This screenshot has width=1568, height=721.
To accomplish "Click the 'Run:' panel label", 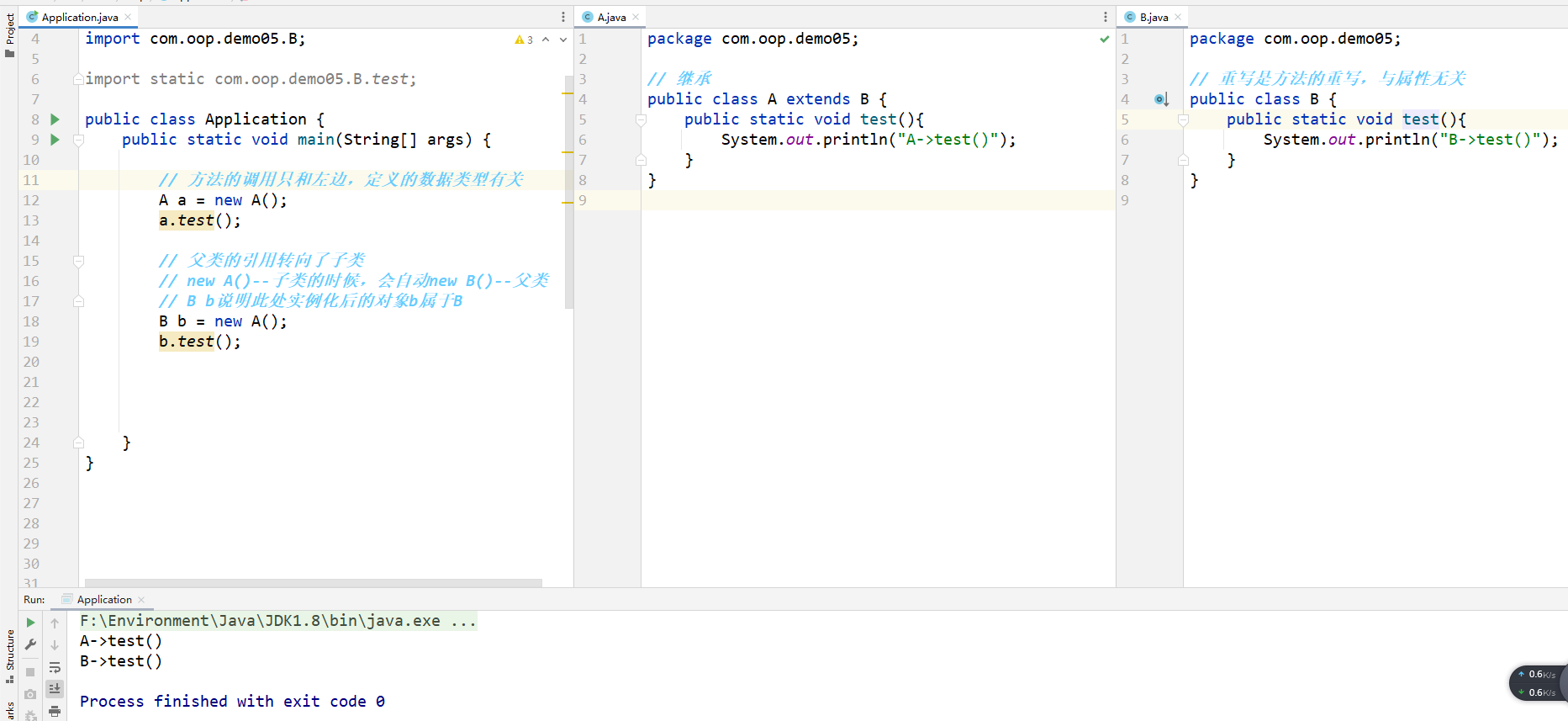I will (34, 600).
